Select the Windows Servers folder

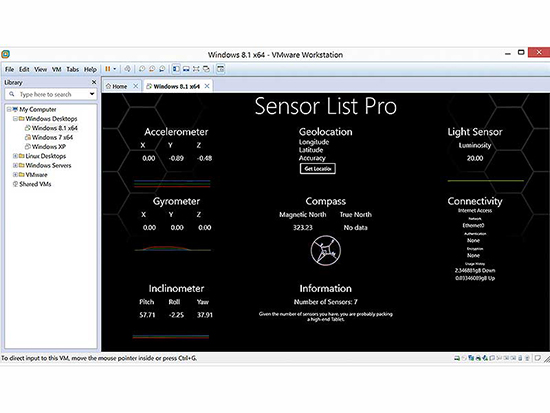[x=48, y=165]
